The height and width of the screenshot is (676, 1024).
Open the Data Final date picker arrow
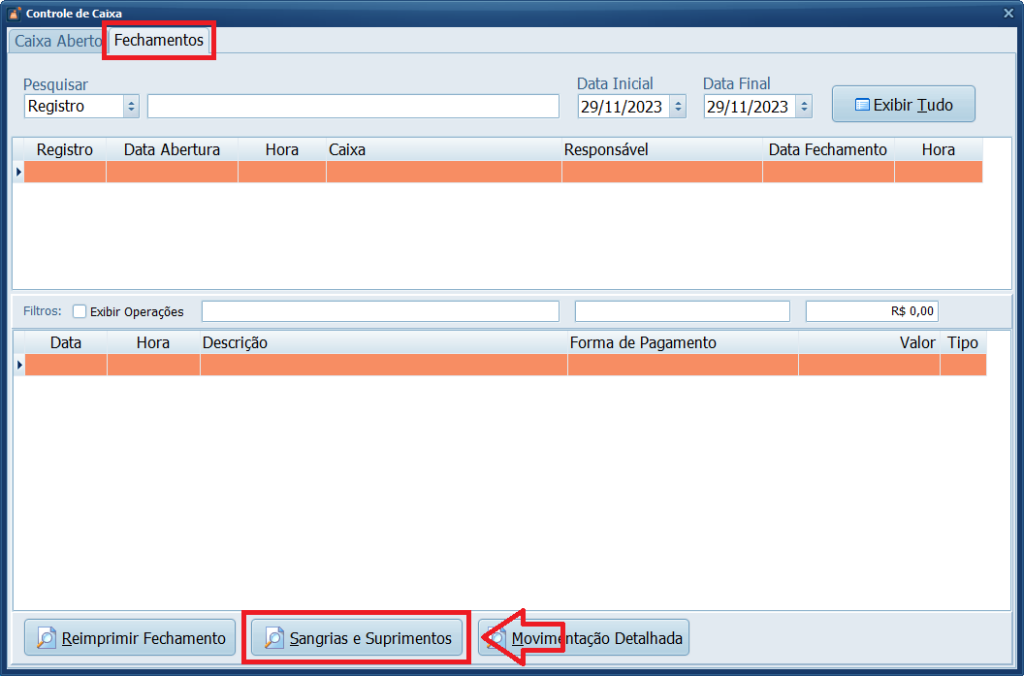pyautogui.click(x=805, y=106)
